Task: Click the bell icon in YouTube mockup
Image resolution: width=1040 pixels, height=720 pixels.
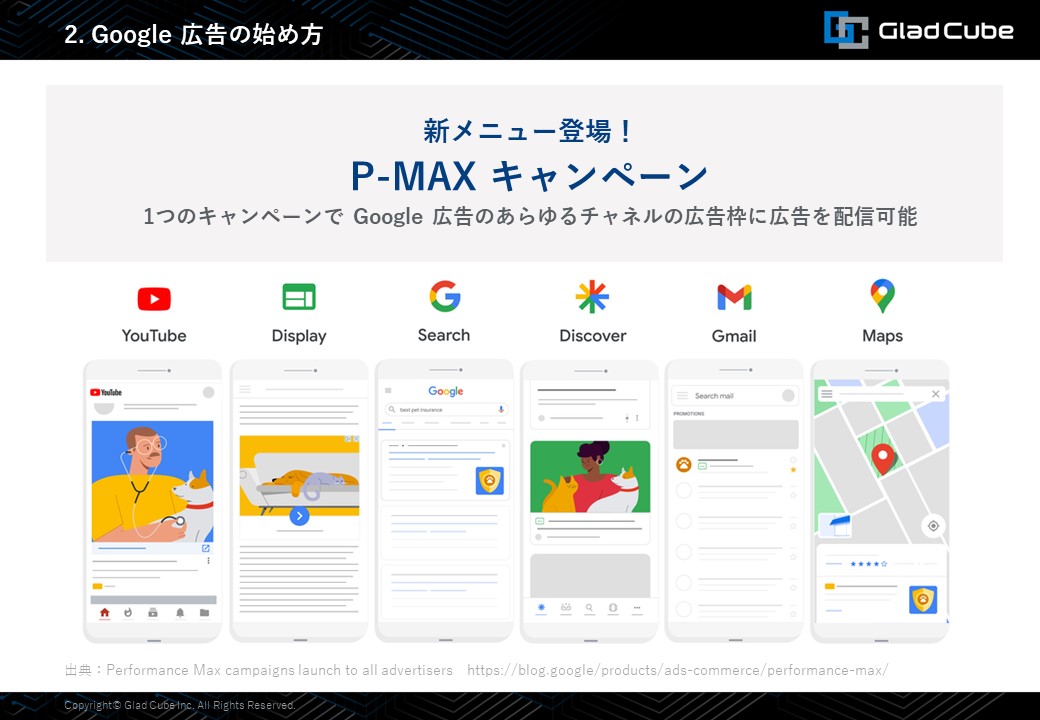Action: 180,613
